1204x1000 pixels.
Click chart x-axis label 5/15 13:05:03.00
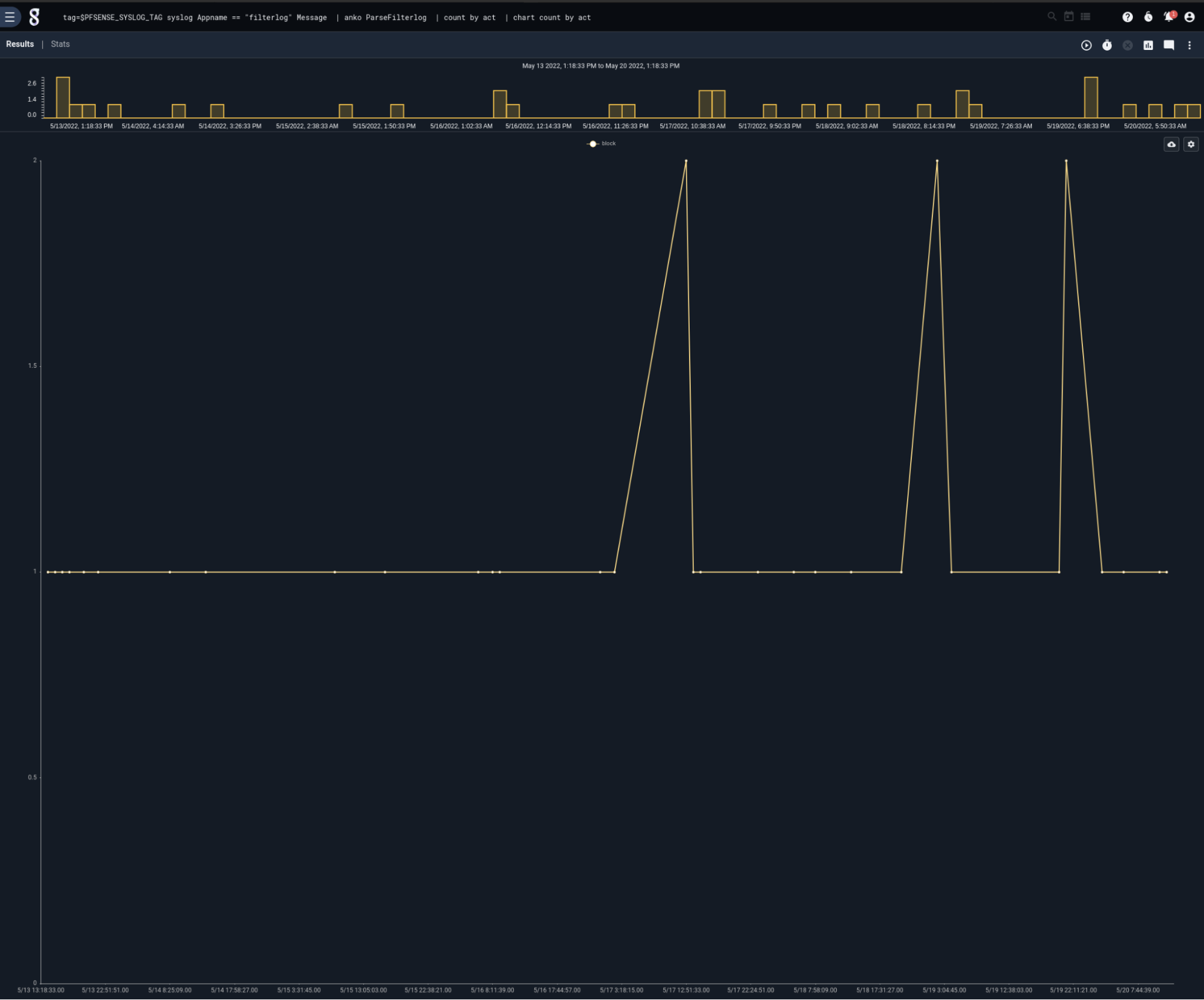tap(363, 990)
